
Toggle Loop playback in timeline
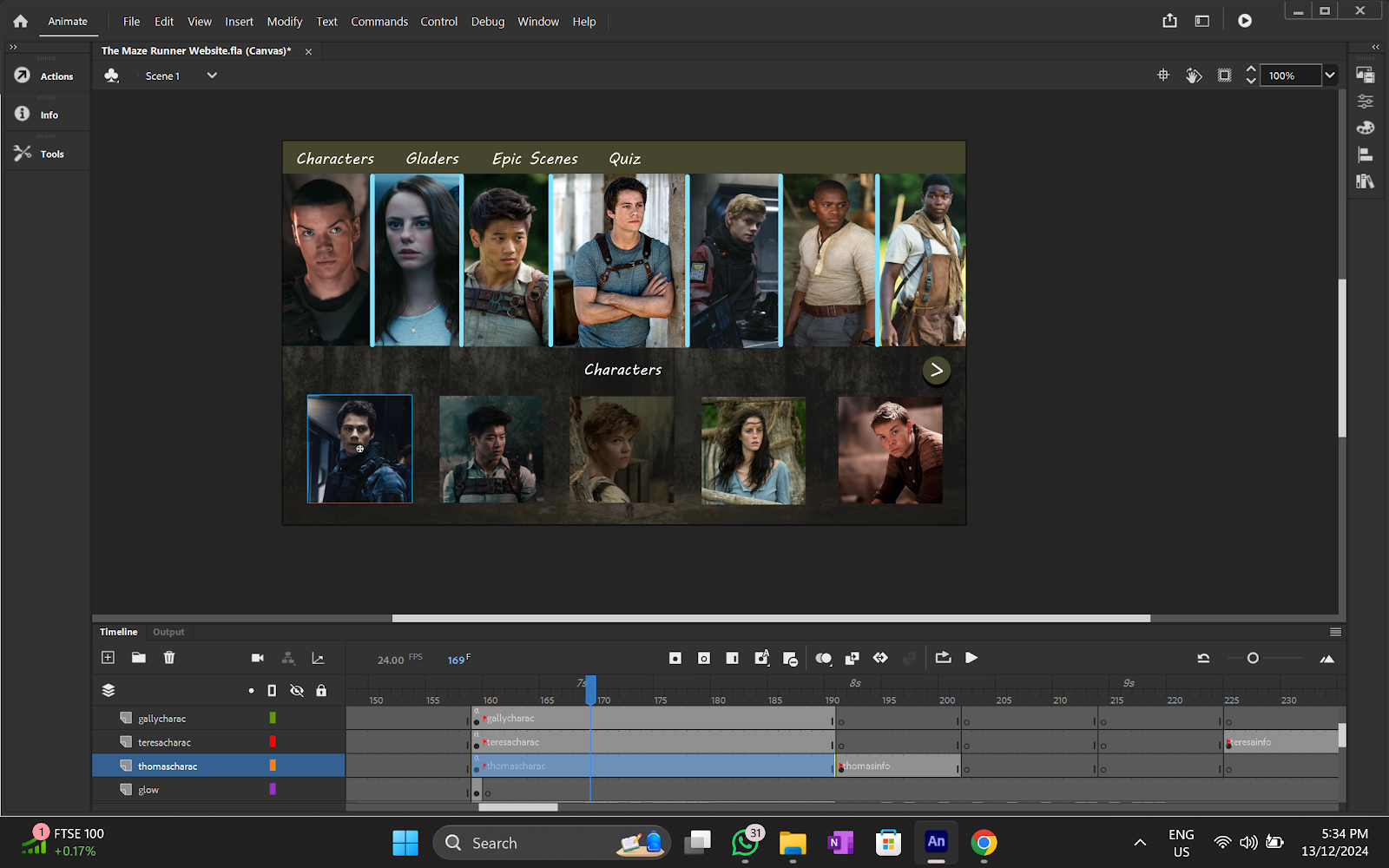coord(943,658)
